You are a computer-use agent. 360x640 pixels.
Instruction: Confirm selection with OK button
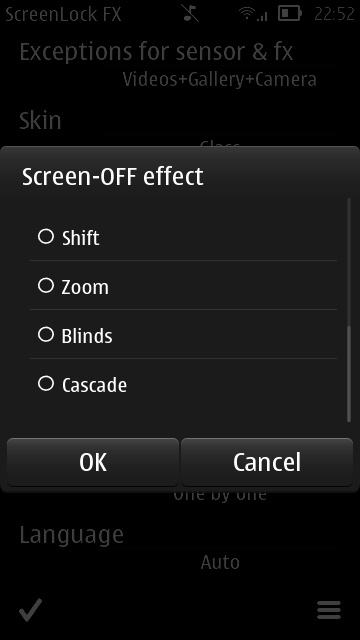93,462
